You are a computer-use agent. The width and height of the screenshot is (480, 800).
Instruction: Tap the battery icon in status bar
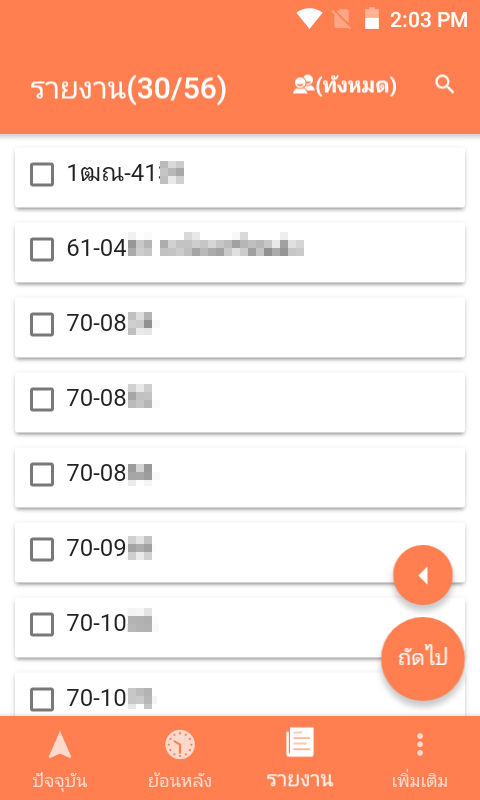(372, 19)
